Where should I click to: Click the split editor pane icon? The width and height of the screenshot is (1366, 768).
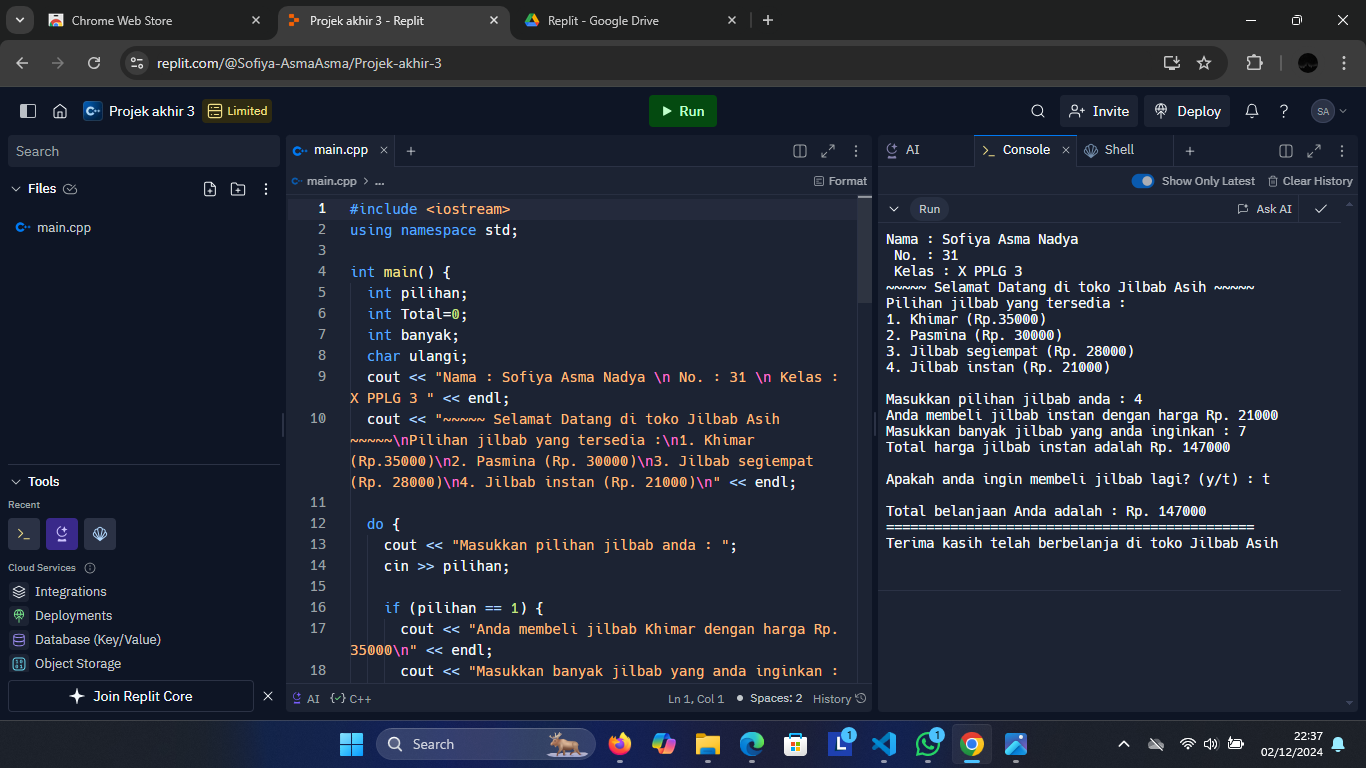tap(800, 151)
